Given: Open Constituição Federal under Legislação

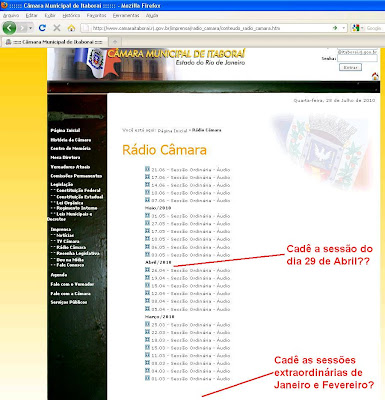Looking at the screenshot, I should [78, 190].
